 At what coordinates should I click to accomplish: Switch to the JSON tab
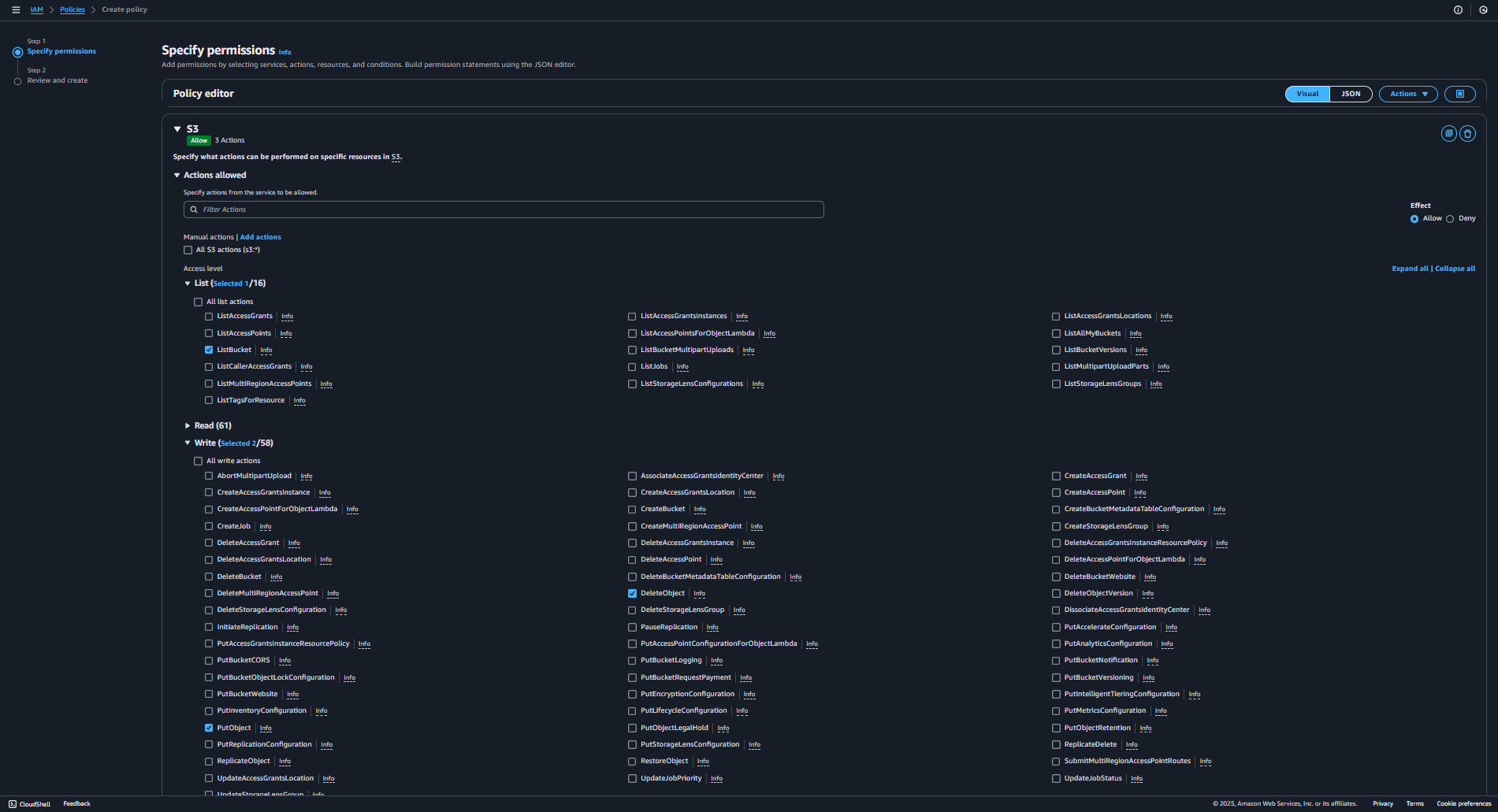click(1351, 94)
